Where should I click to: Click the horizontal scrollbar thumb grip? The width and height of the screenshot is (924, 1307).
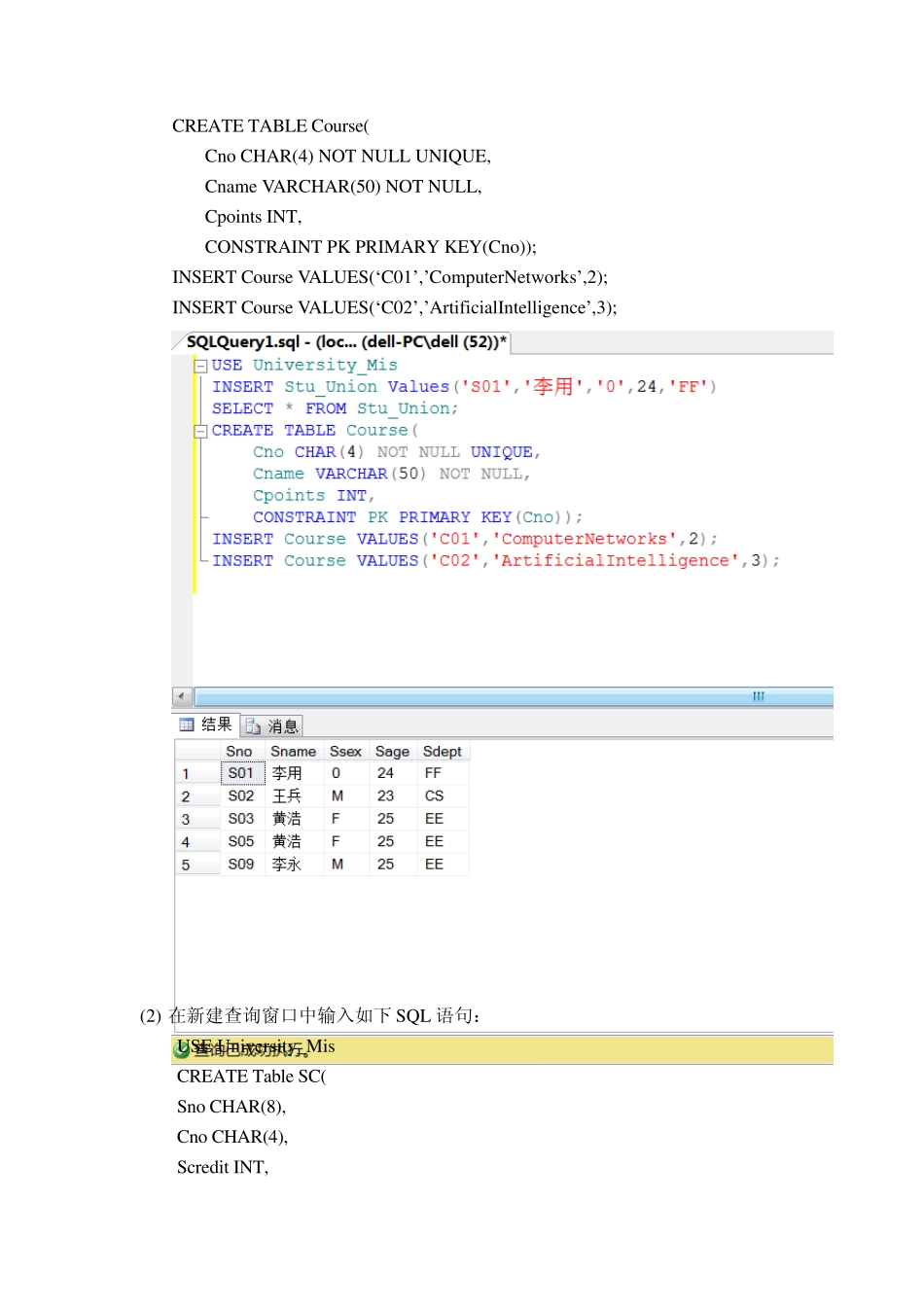coord(759,696)
